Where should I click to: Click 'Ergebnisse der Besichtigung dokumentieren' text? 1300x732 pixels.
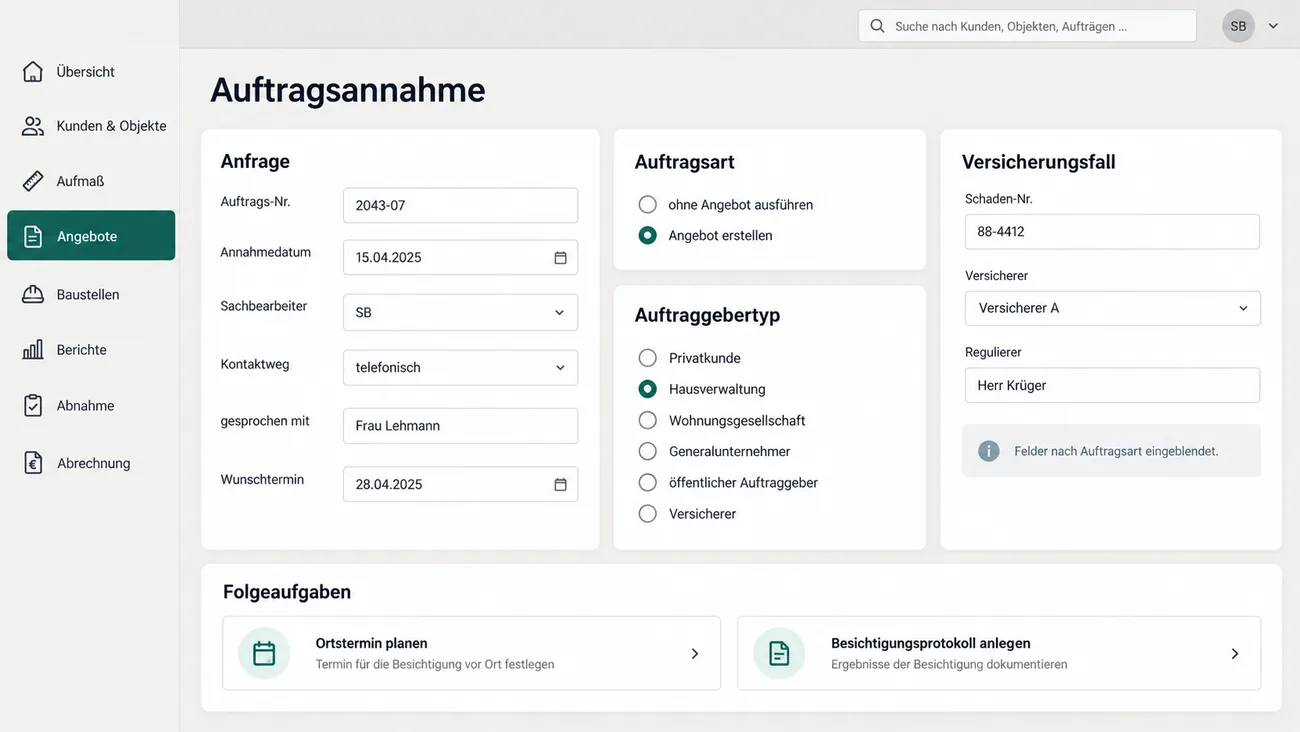[949, 664]
